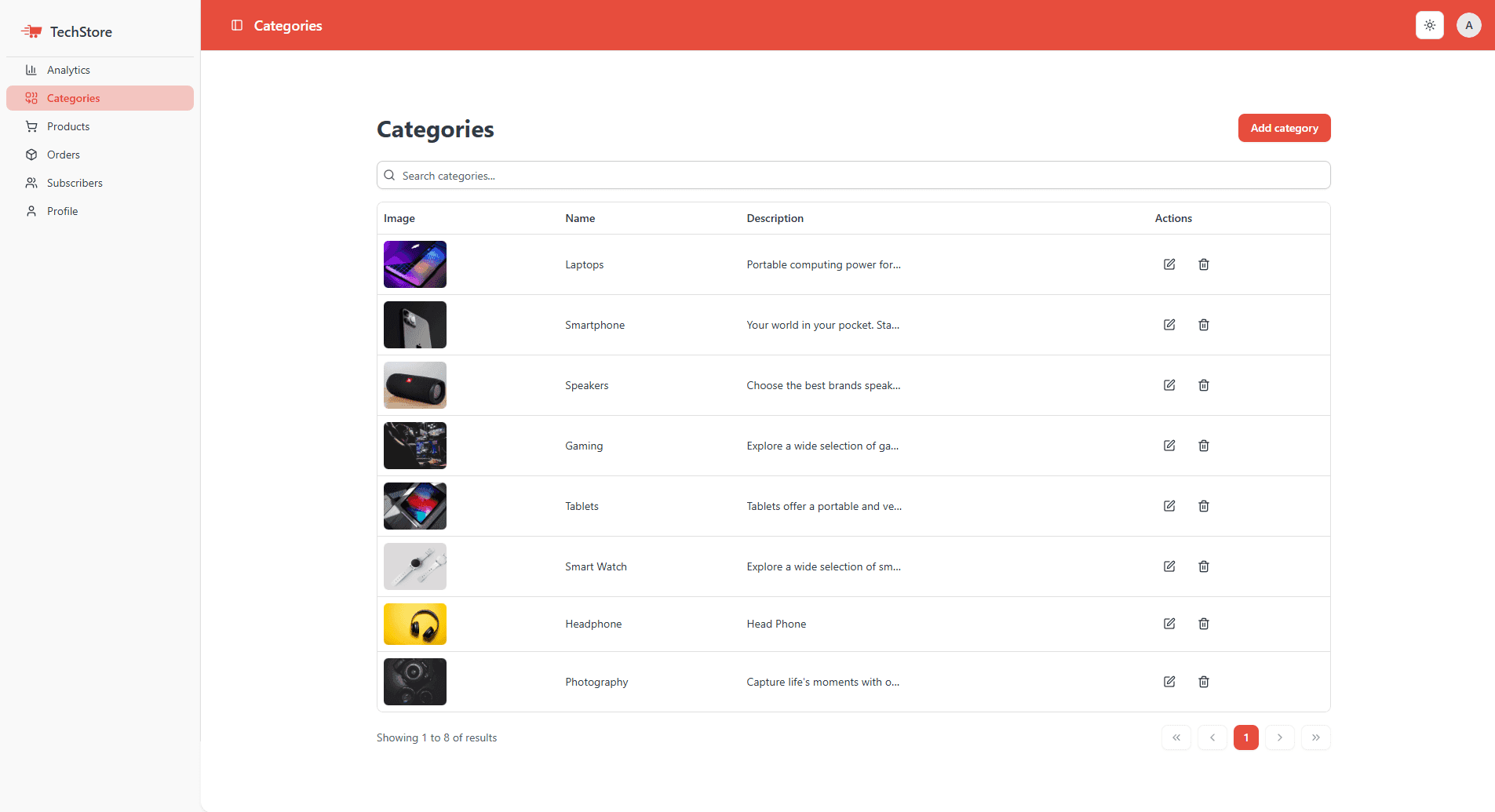Open the Headphone thumbnail image
This screenshot has height=812, width=1495.
pyautogui.click(x=415, y=624)
